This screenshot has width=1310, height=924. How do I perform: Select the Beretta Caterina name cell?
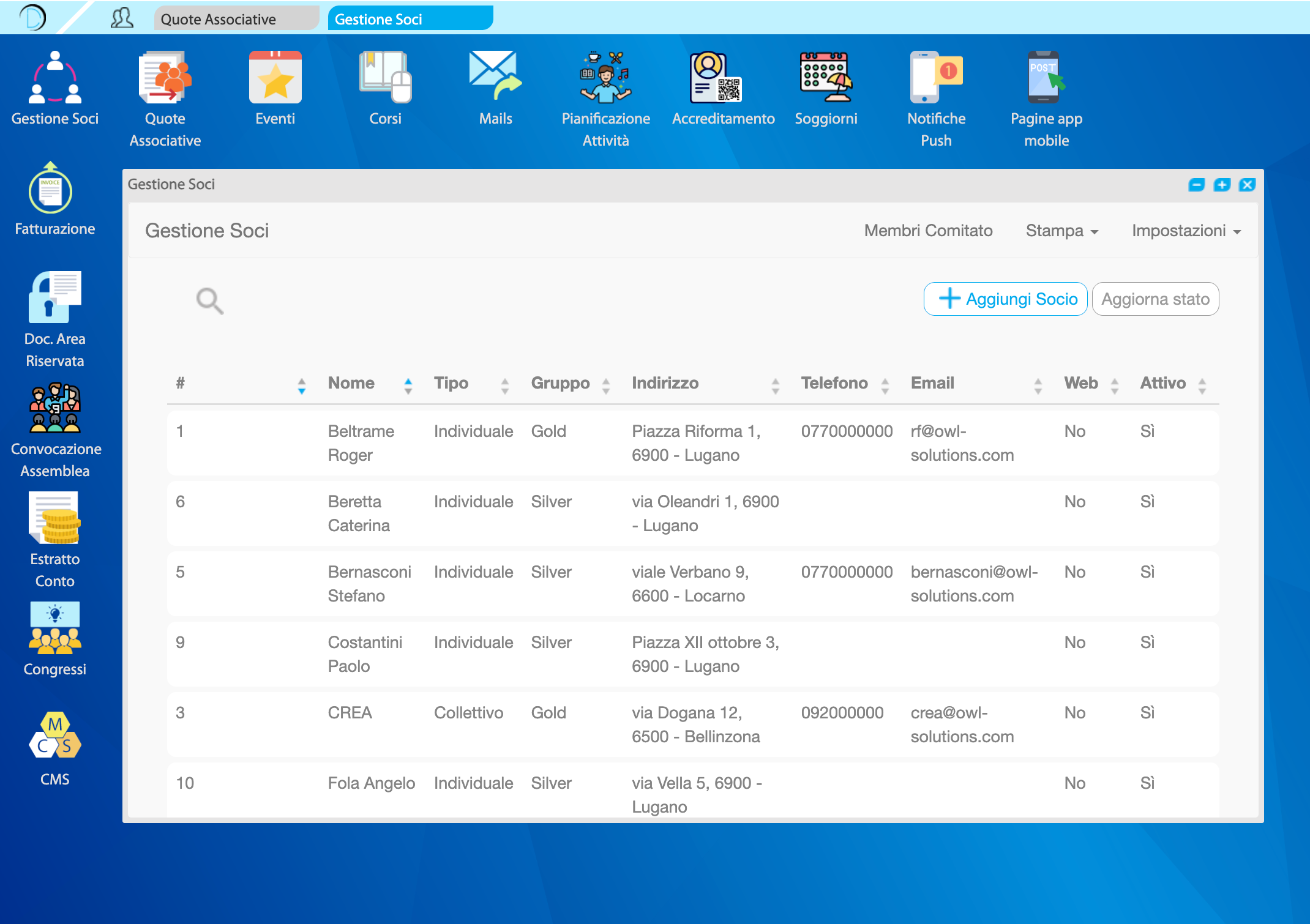click(x=359, y=513)
